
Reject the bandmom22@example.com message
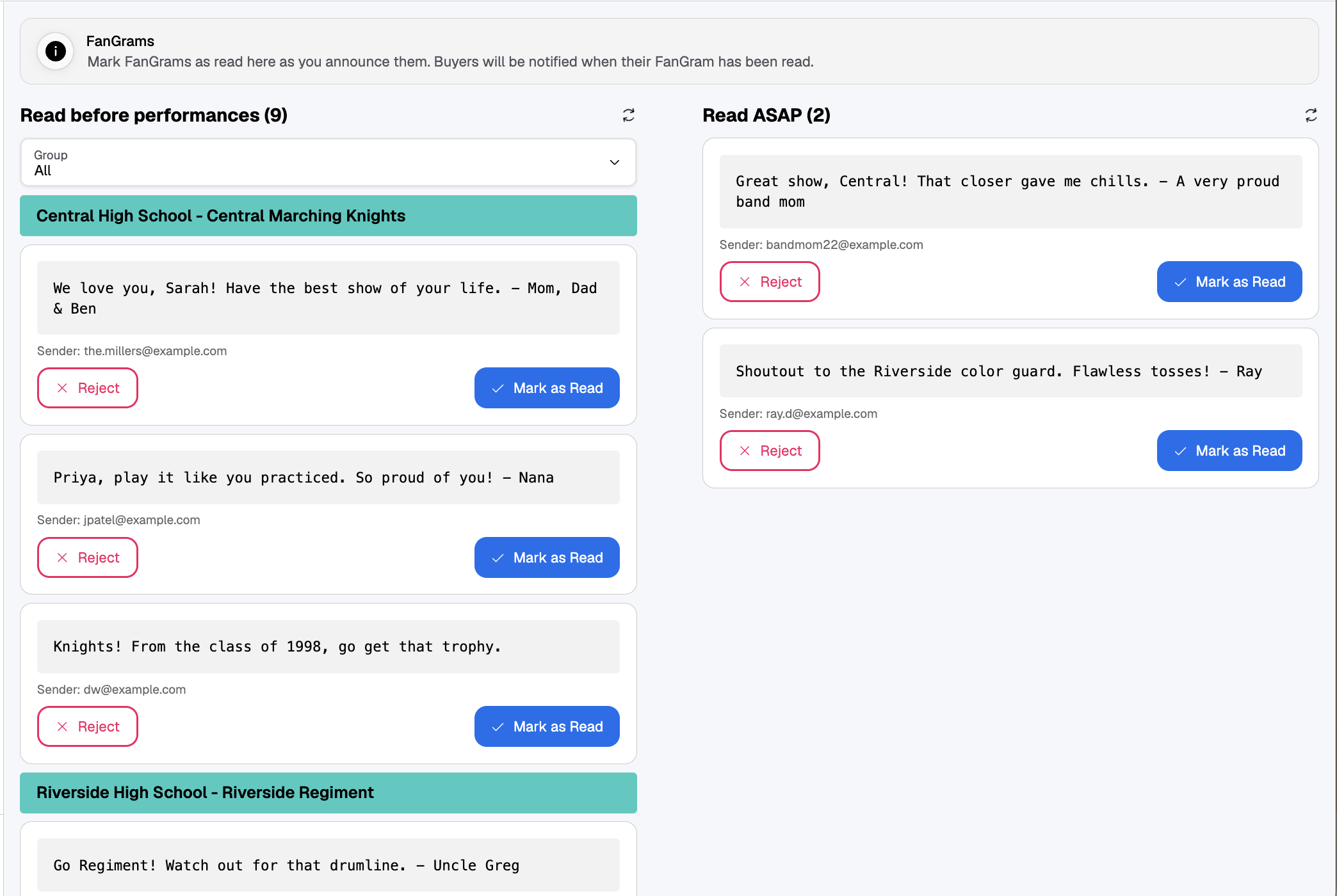(x=770, y=282)
